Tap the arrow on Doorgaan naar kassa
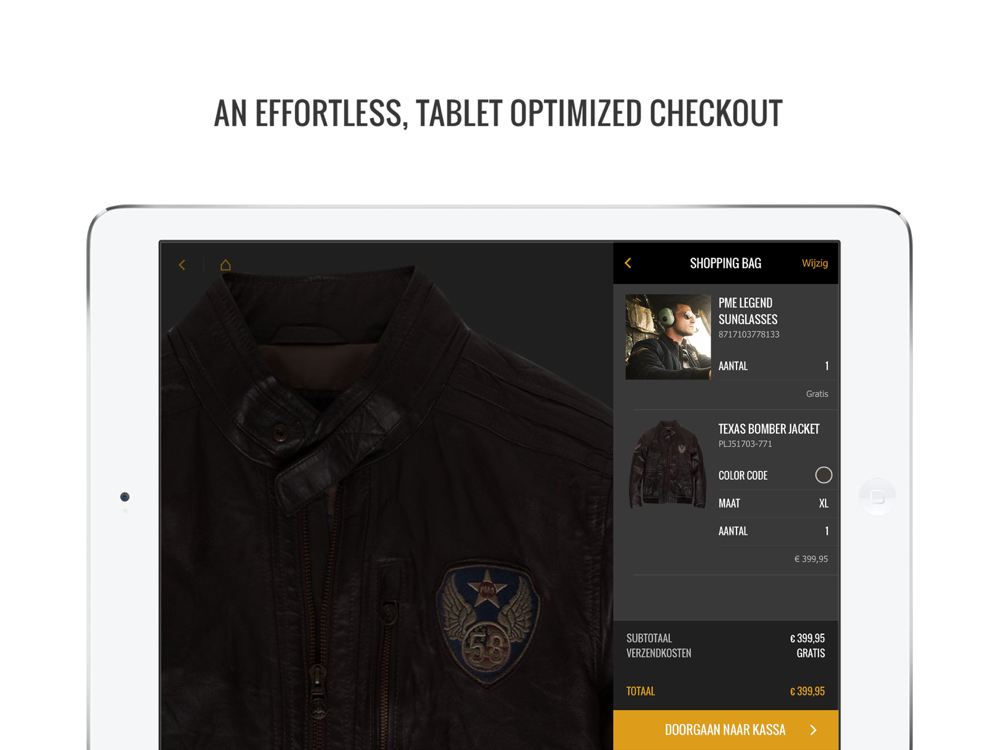1000x750 pixels. (x=813, y=730)
